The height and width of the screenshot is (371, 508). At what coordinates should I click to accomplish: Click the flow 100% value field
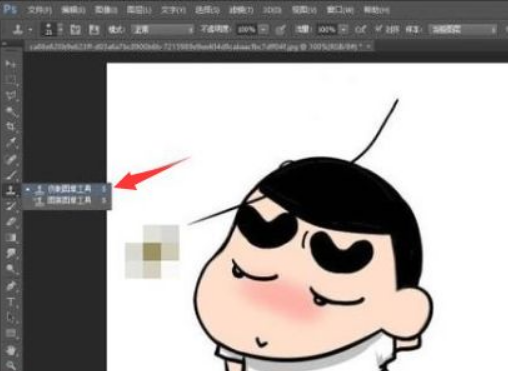(x=327, y=30)
